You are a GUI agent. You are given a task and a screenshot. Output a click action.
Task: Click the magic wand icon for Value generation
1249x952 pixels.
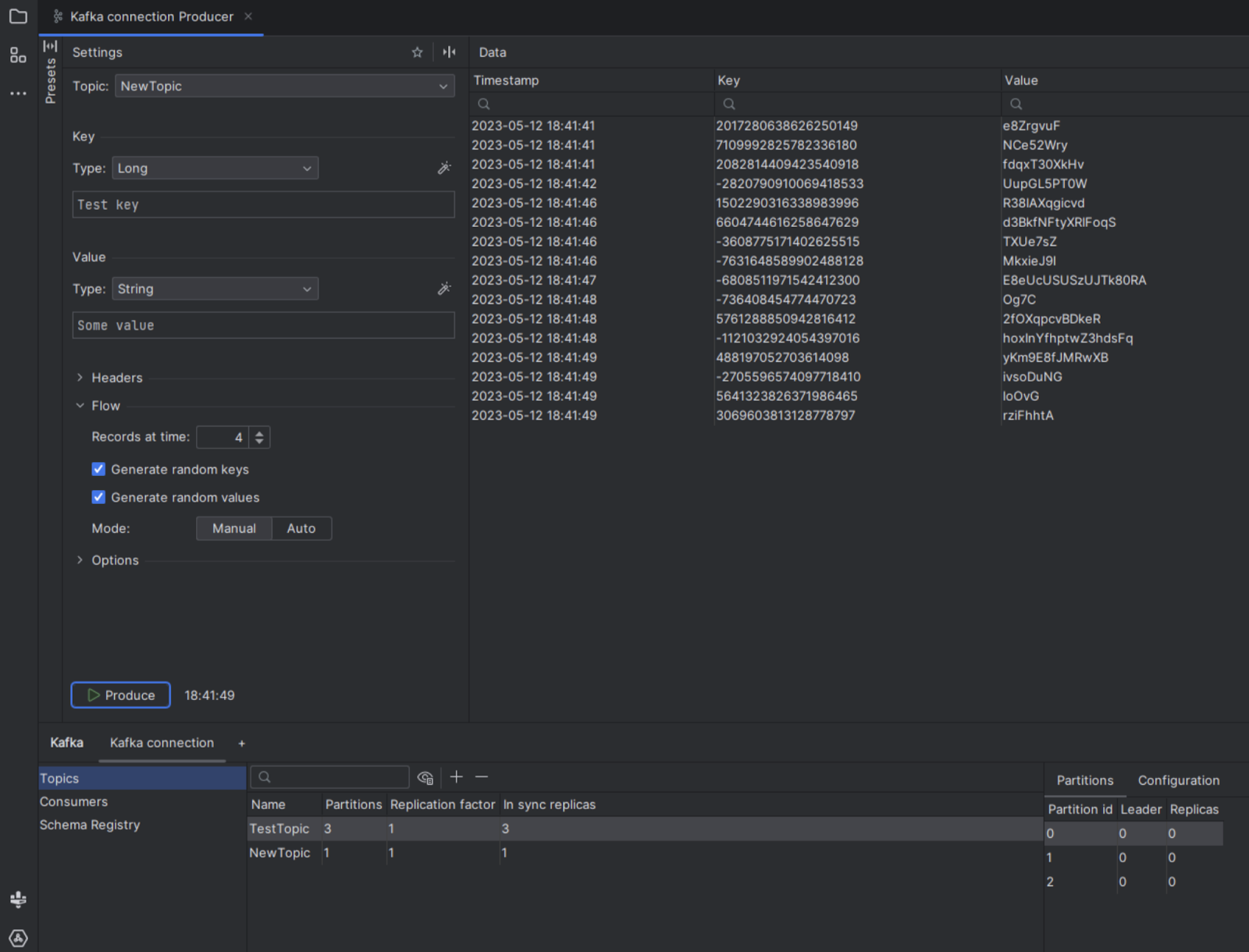click(444, 289)
